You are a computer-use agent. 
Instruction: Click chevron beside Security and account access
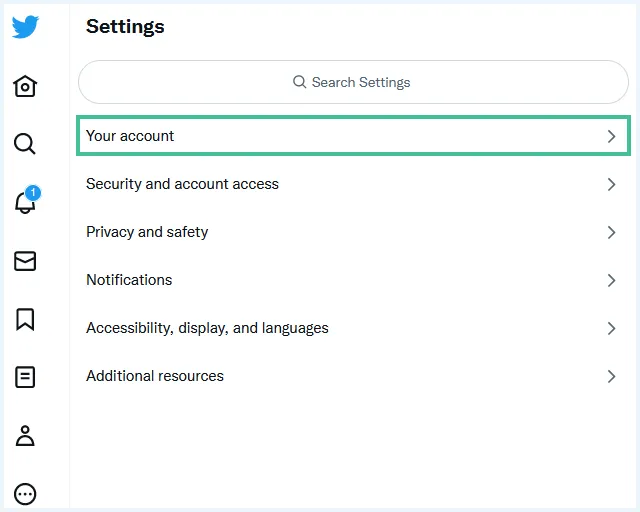[x=611, y=185]
